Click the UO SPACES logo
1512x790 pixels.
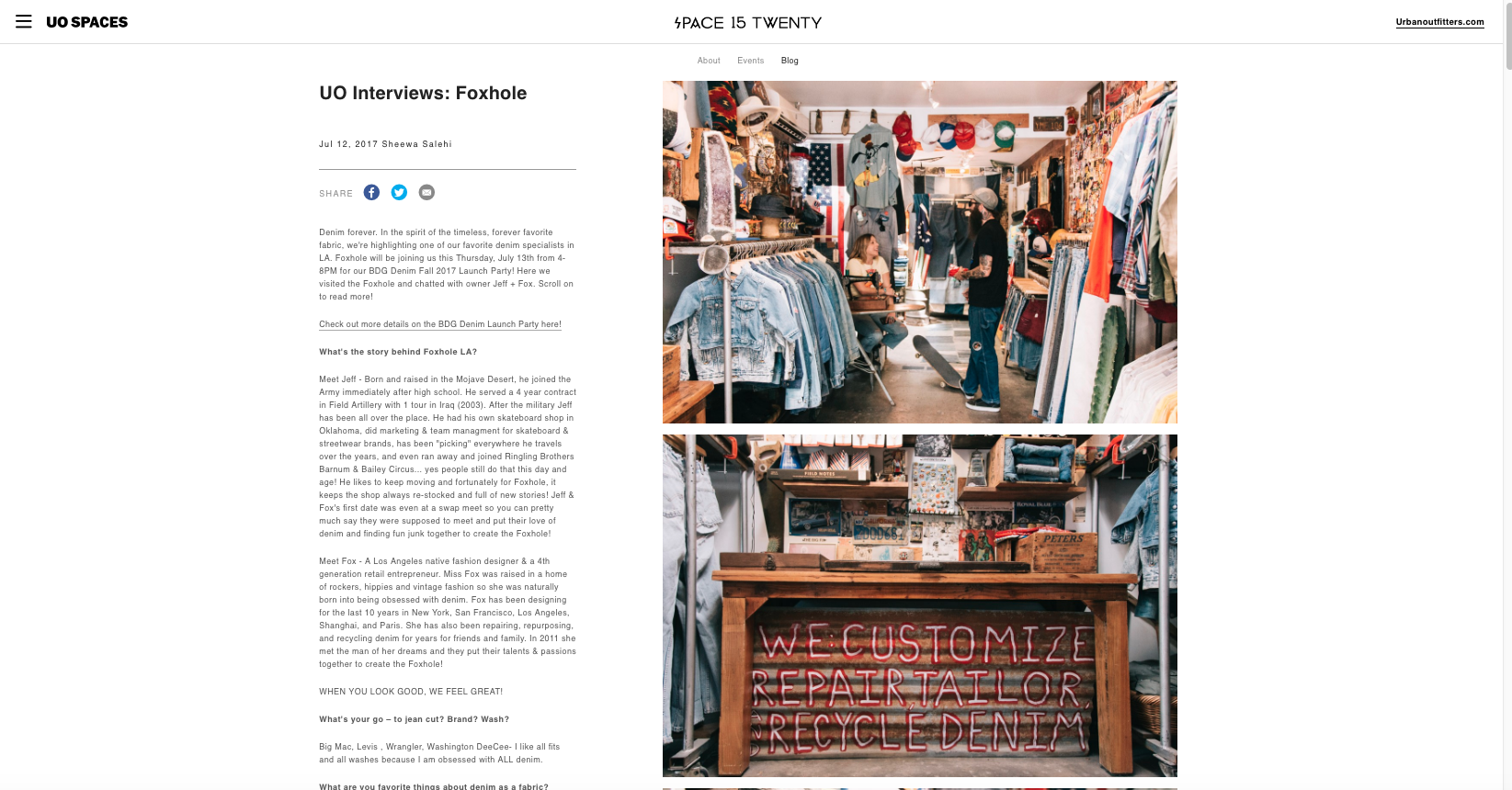87,22
